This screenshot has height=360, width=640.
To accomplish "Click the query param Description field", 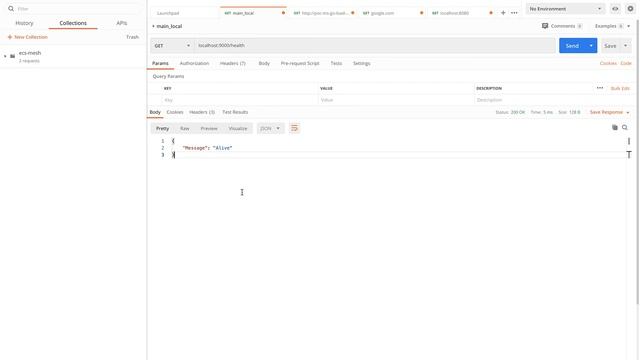I will (553, 100).
